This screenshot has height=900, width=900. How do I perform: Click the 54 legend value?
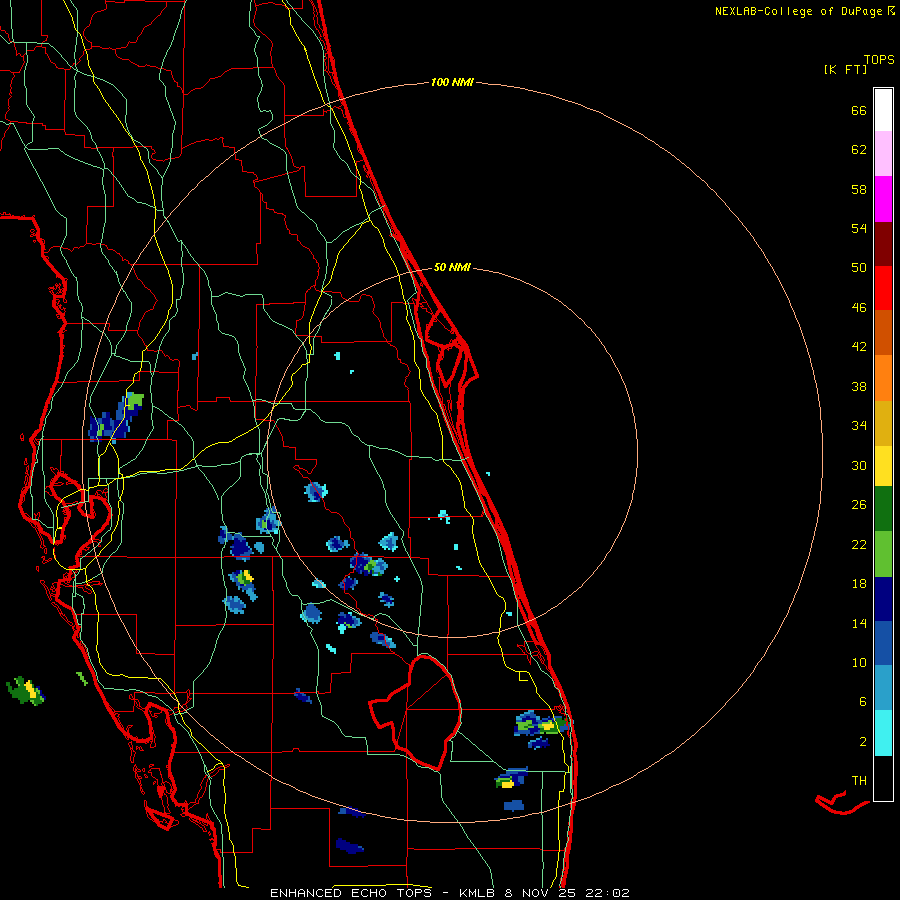coord(859,228)
